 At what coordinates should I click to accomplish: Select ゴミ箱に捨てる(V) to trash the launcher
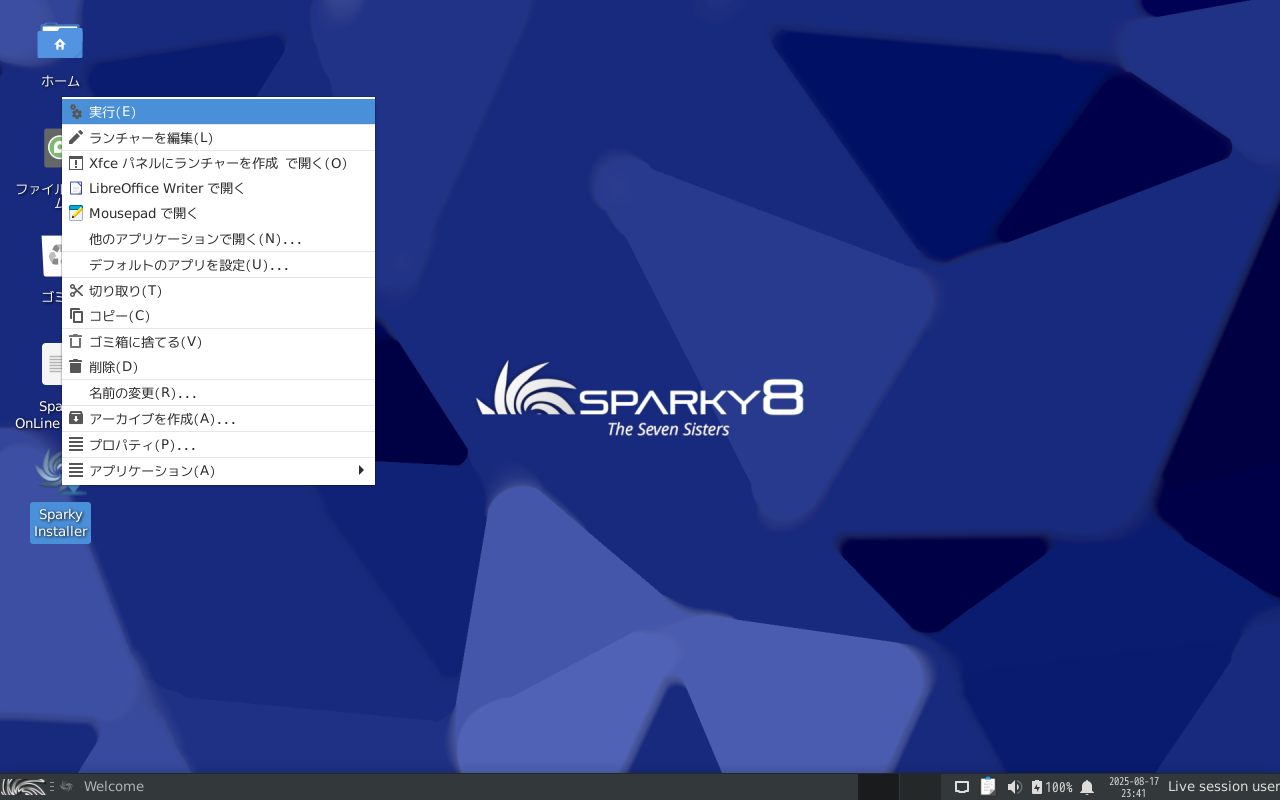pos(218,342)
